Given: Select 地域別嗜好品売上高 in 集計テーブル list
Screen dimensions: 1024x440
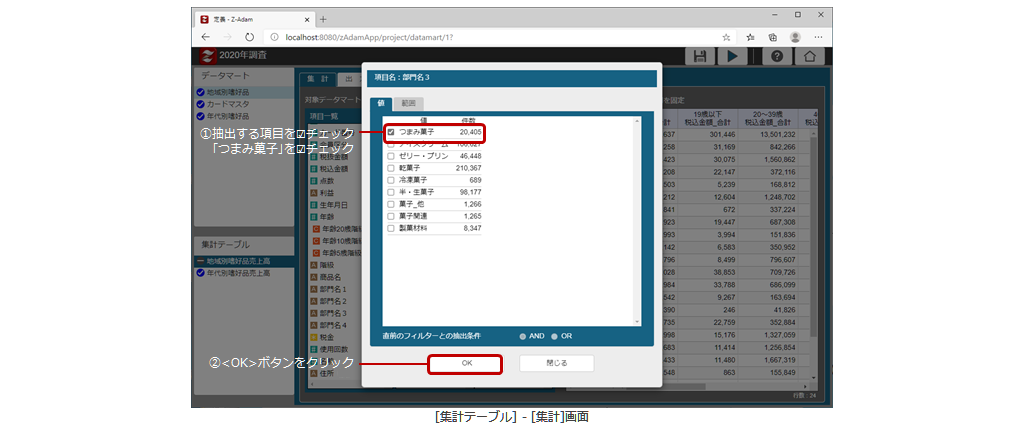Looking at the screenshot, I should [244, 261].
